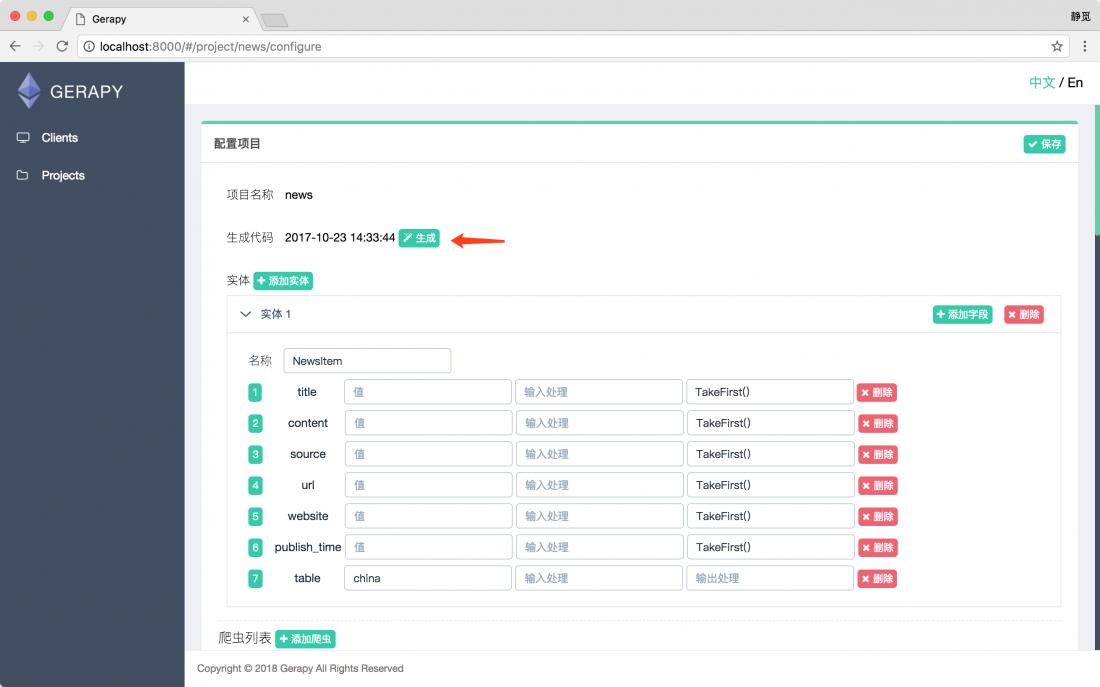The width and height of the screenshot is (1100, 687).
Task: Click TakeFirst() output field for publish_time
Action: tap(770, 547)
